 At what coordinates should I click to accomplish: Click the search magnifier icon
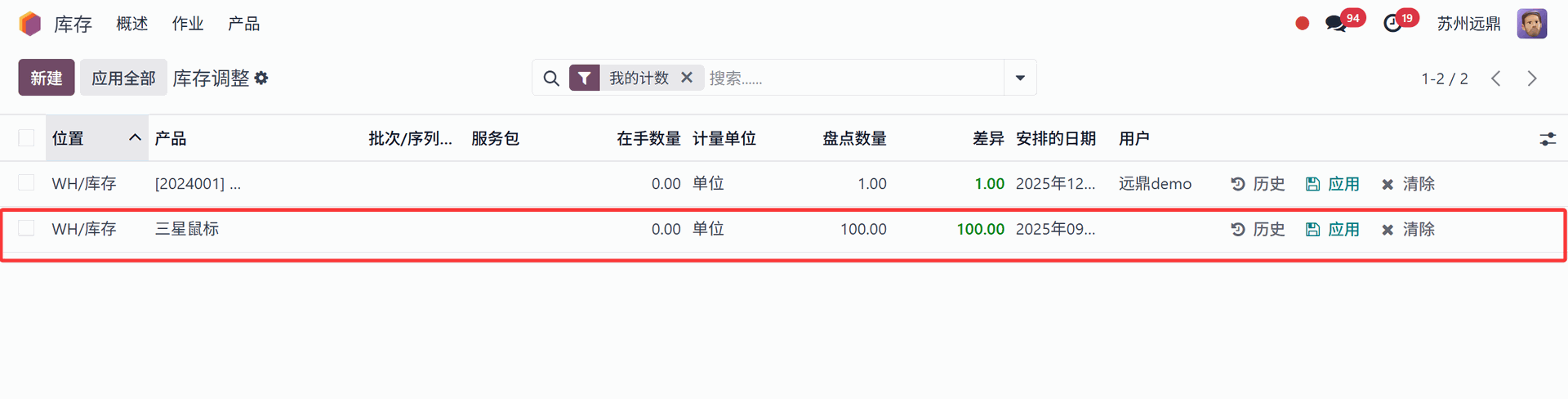[x=551, y=78]
